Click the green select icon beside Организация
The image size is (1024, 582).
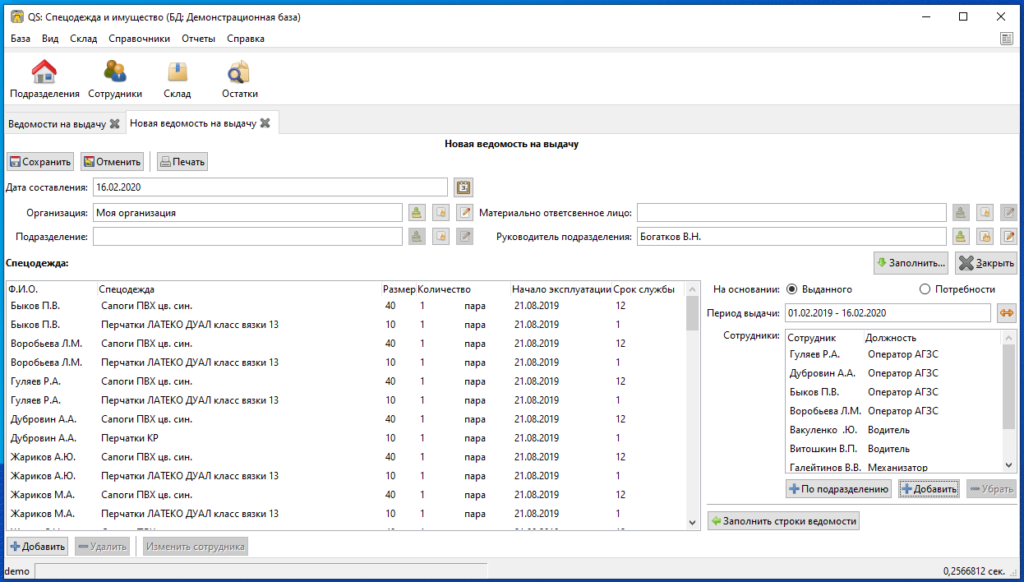[x=417, y=213]
